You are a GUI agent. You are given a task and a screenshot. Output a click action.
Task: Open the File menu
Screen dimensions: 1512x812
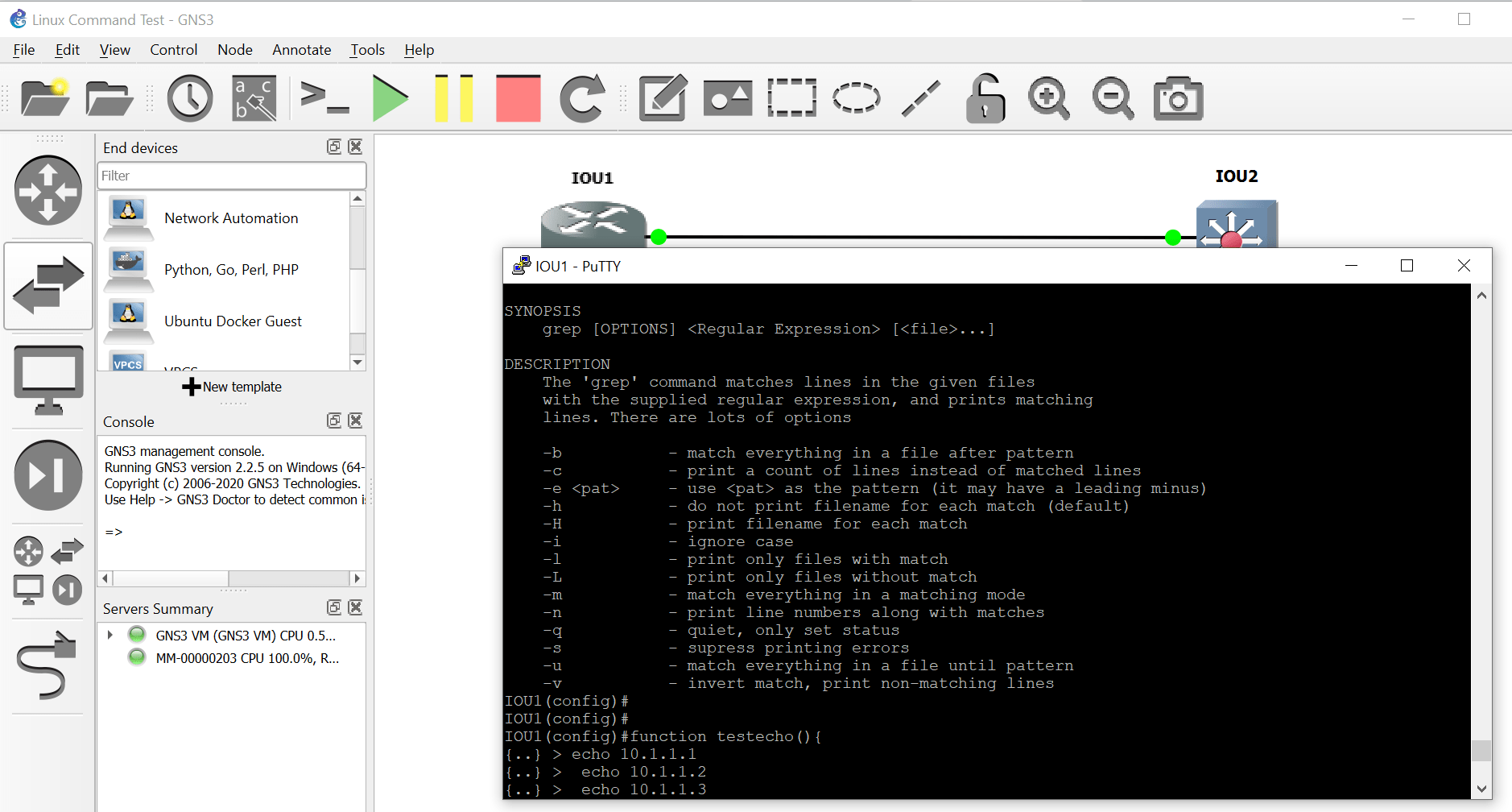coord(24,50)
